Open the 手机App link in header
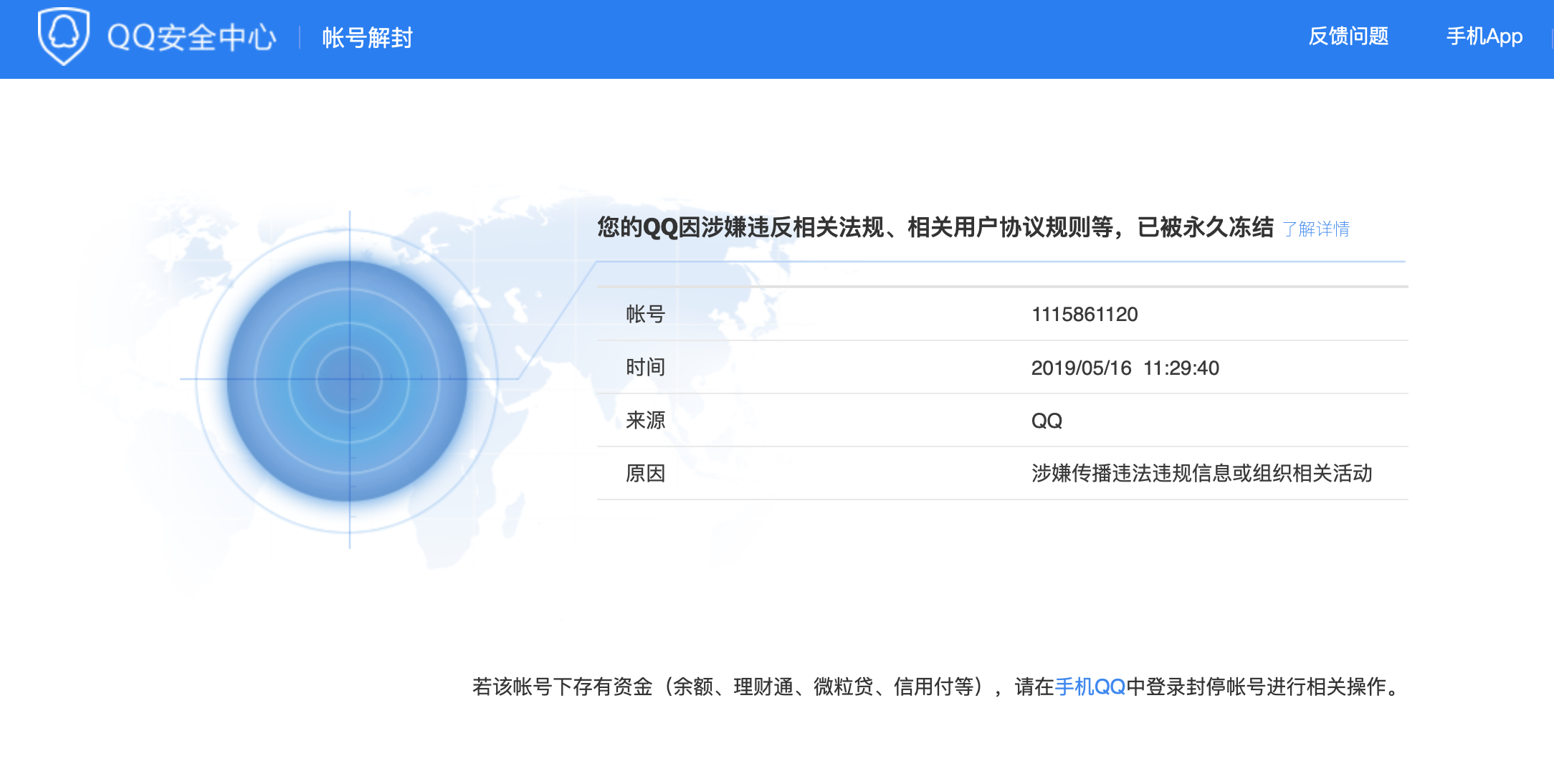1554x784 pixels. point(1484,36)
